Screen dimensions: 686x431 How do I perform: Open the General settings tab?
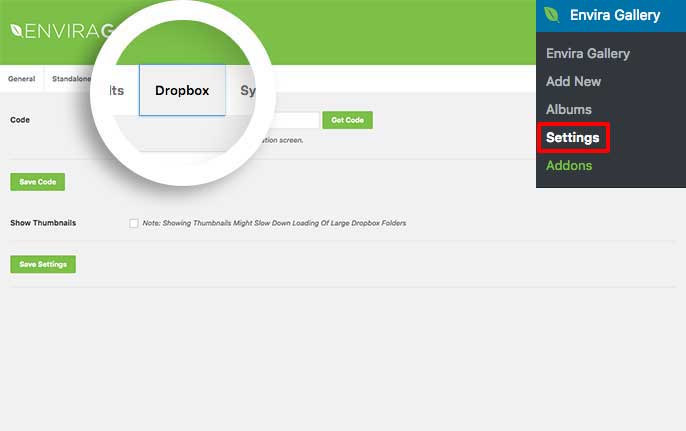coord(21,79)
